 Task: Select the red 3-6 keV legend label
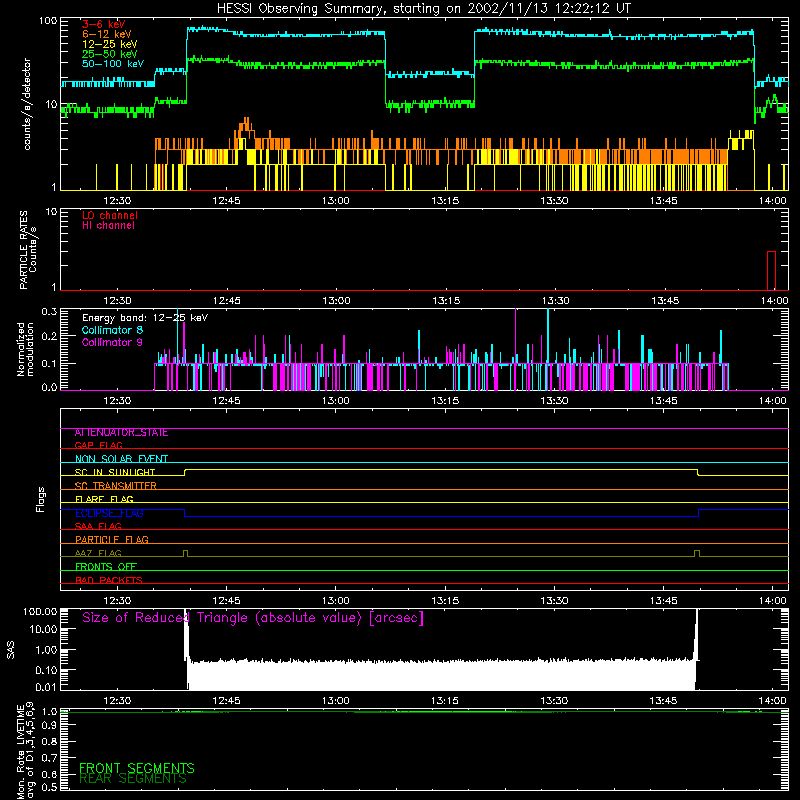coord(103,24)
